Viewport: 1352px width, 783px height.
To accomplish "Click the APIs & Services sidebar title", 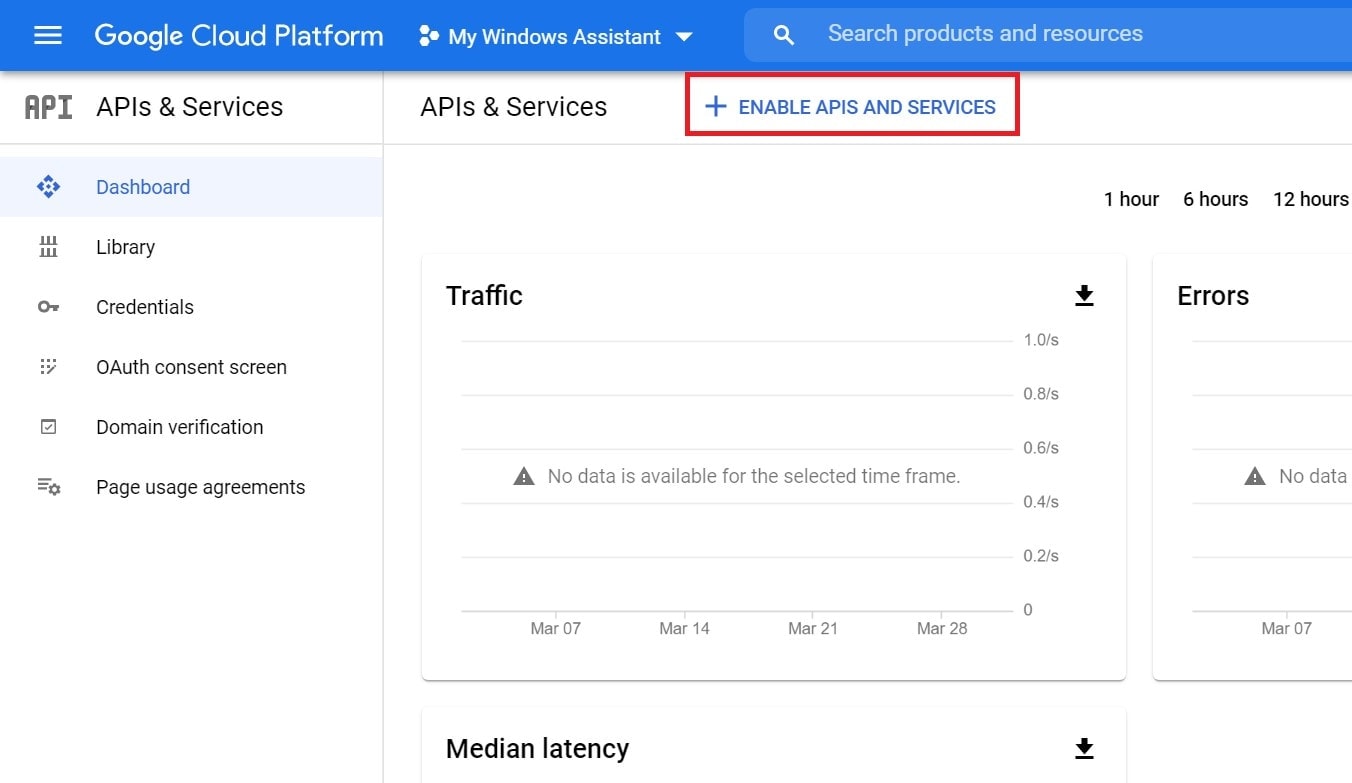I will click(x=189, y=107).
